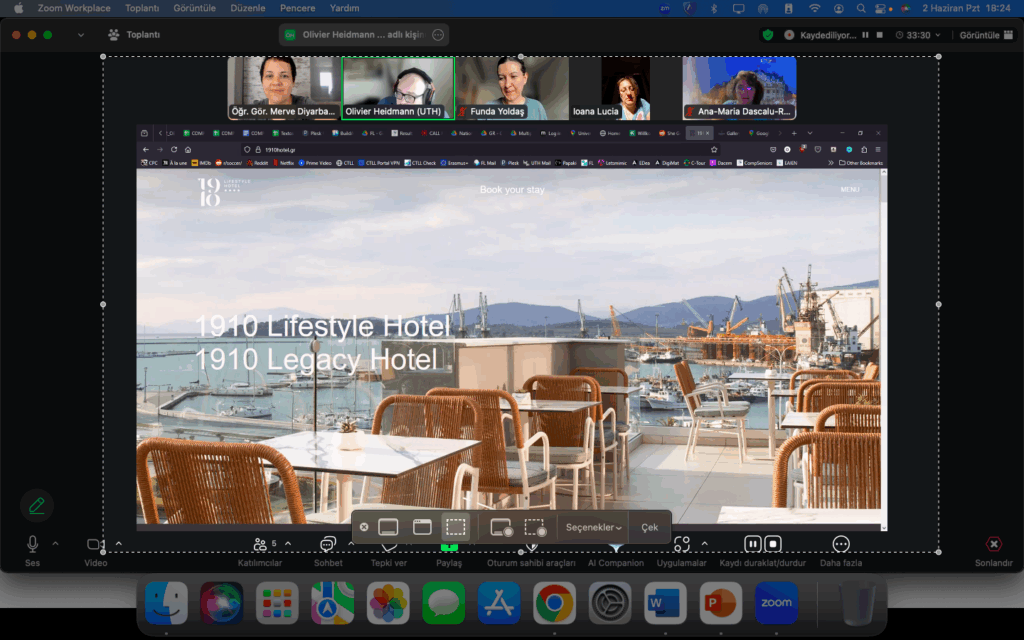
Task: Click the Sonlandır end meeting button
Action: pyautogui.click(x=994, y=545)
